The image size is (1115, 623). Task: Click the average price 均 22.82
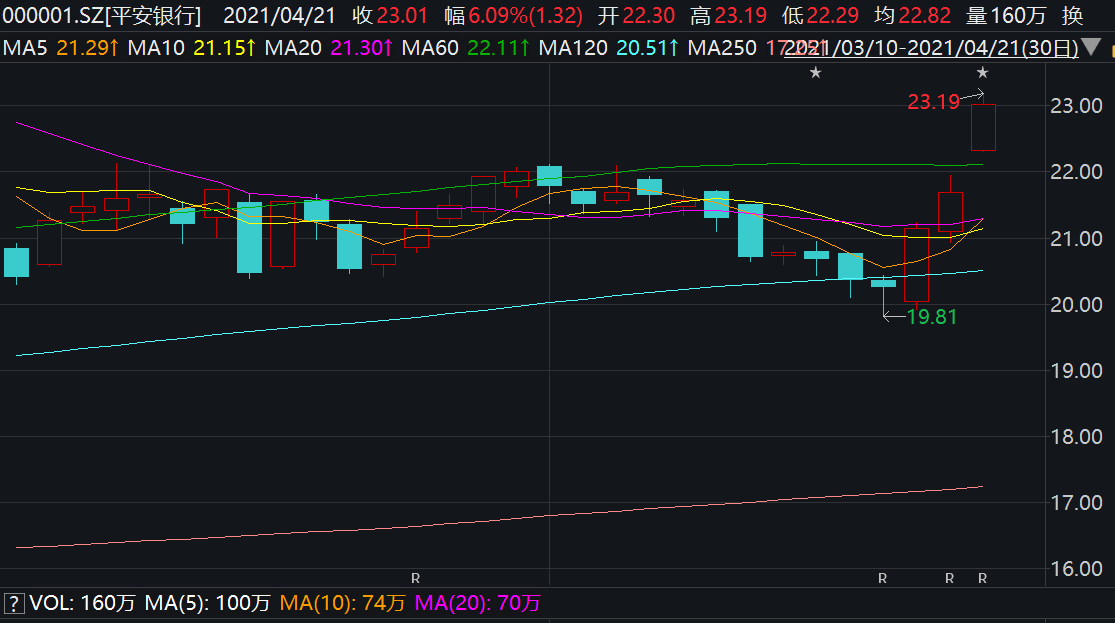tap(912, 16)
